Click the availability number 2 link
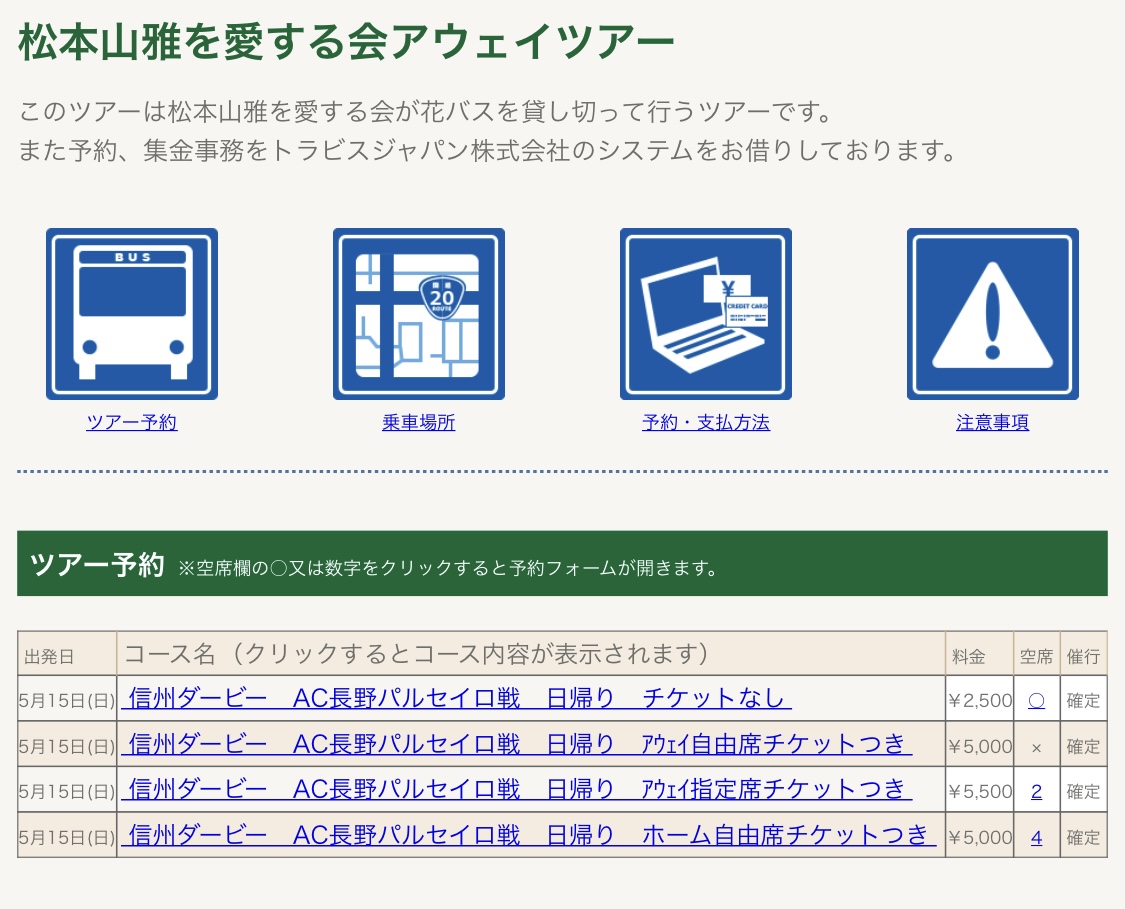This screenshot has height=909, width=1125. (x=1036, y=792)
